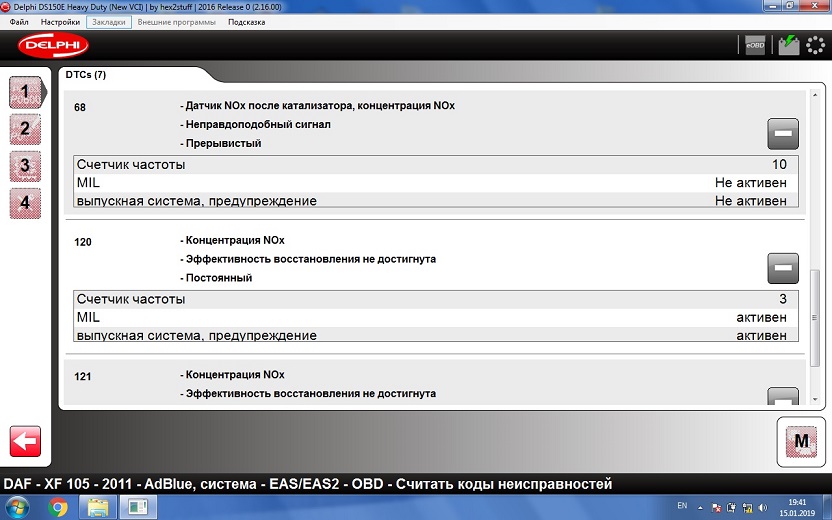The image size is (832, 520).
Task: Switch to Delphi app taskbar button
Action: click(138, 507)
